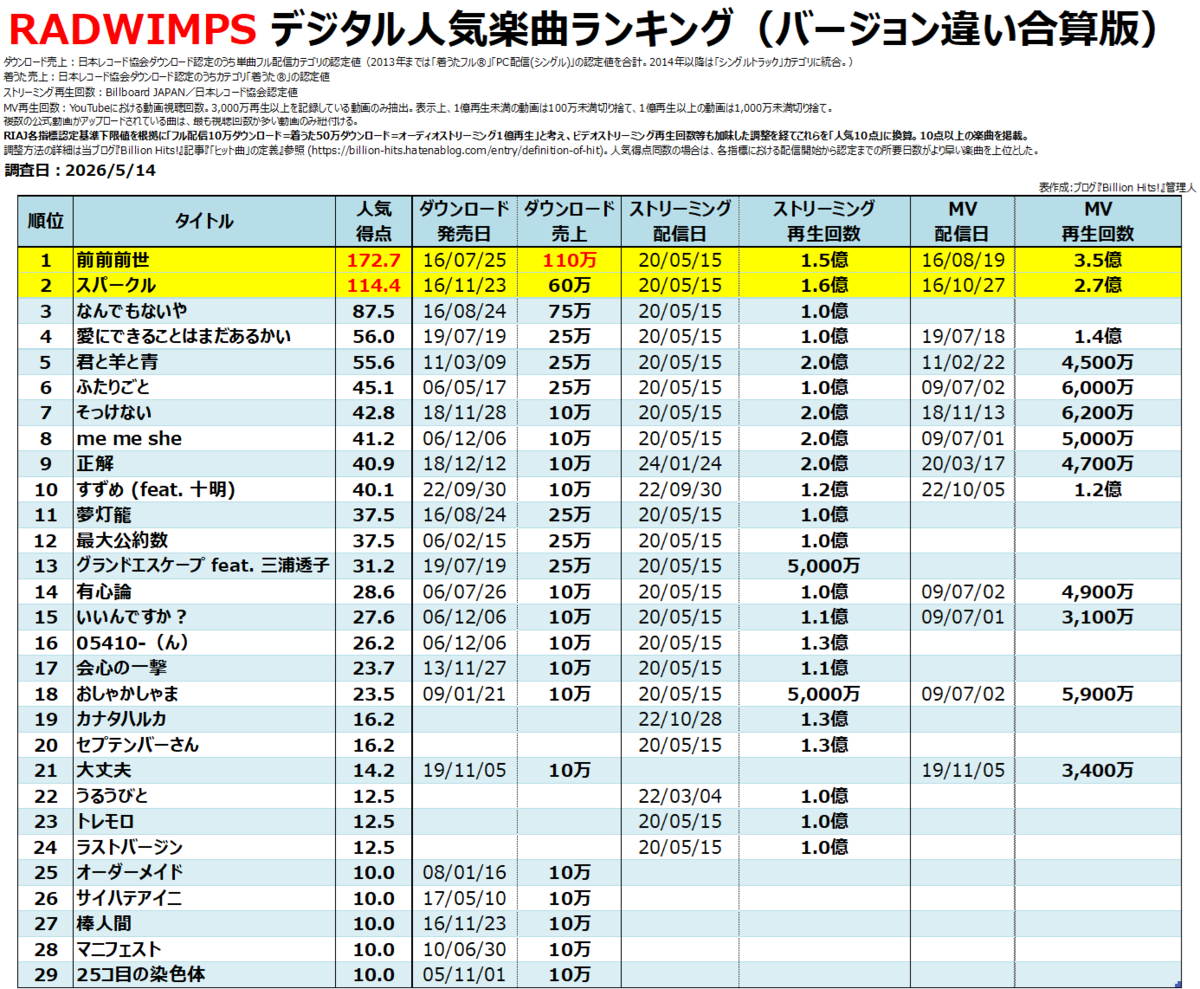Click the 会心の一撃 title cell
Image resolution: width=1200 pixels, height=989 pixels.
(x=206, y=667)
